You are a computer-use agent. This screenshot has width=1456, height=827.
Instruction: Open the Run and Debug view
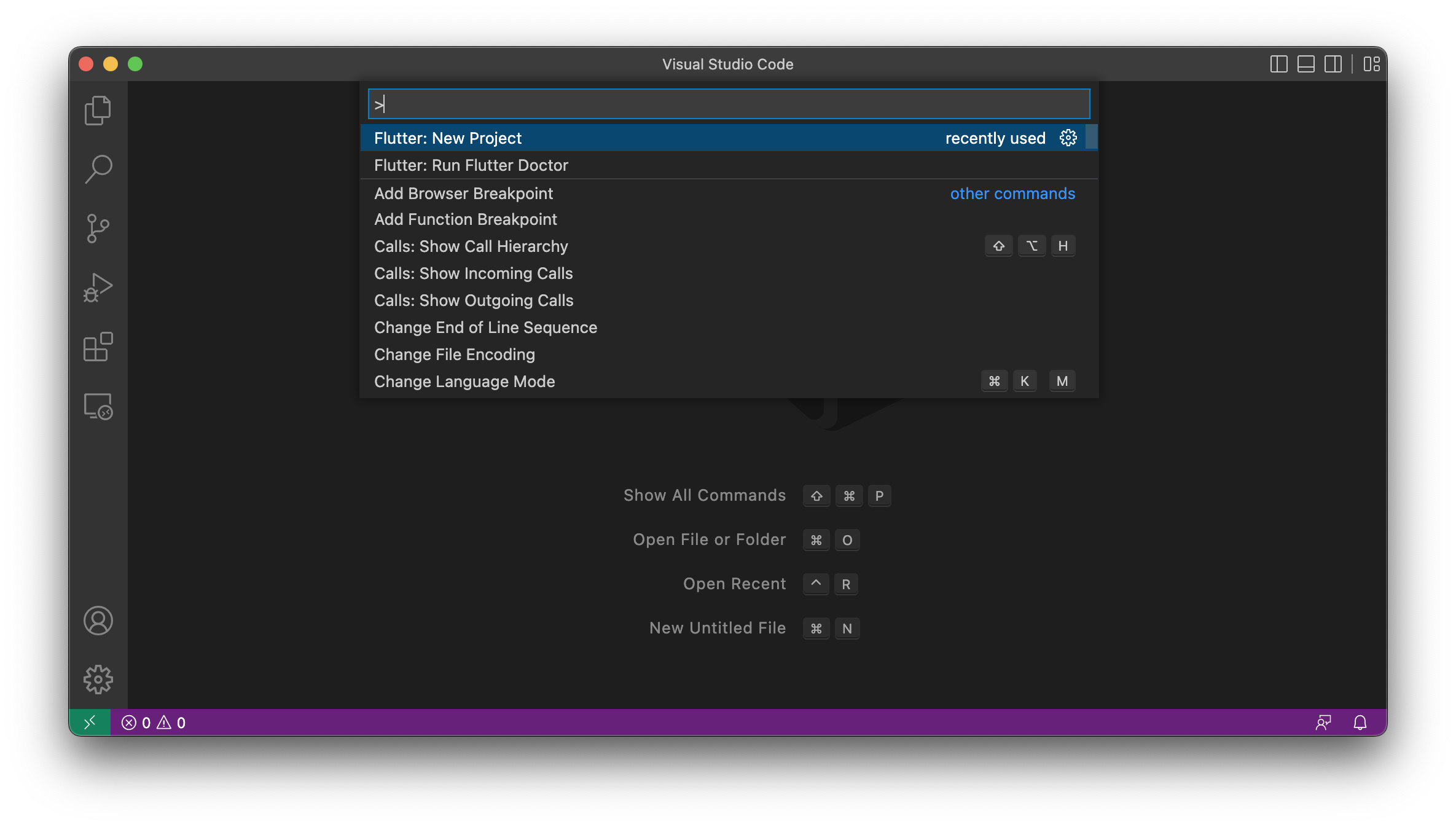click(x=98, y=288)
